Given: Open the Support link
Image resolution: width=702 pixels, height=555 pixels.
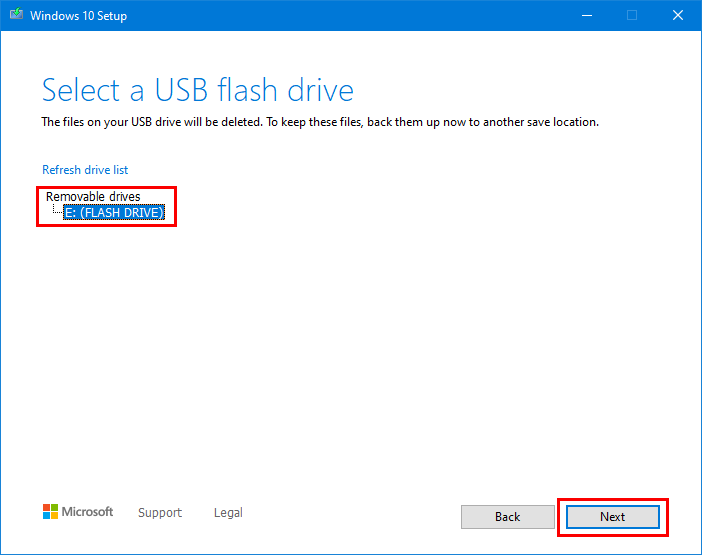Looking at the screenshot, I should (160, 513).
